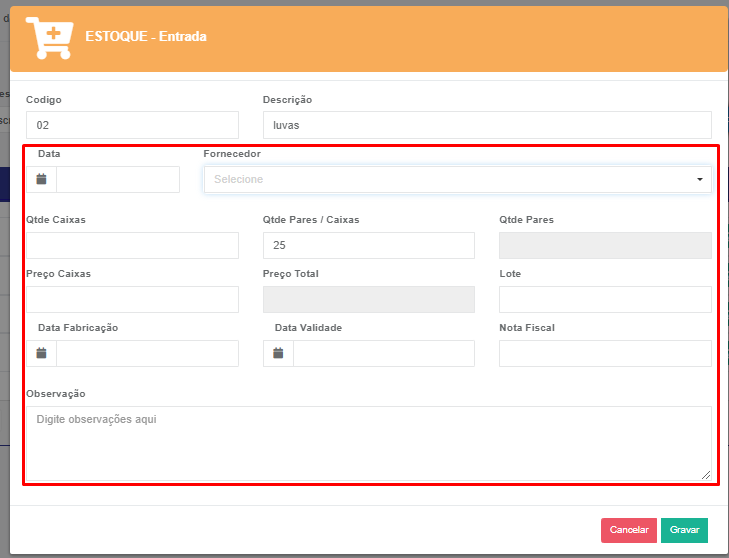Click the shopping cart icon in header
The image size is (729, 558).
tap(49, 37)
